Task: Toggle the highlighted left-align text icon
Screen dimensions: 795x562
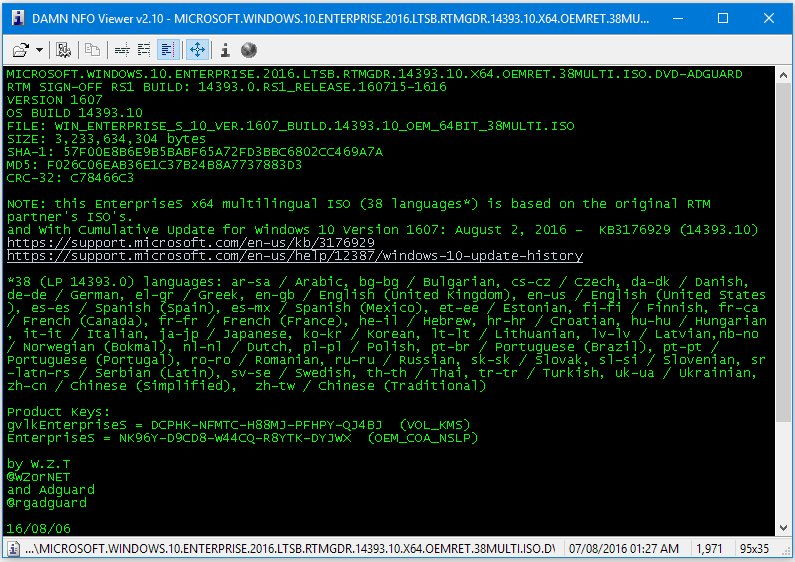Action: (167, 50)
